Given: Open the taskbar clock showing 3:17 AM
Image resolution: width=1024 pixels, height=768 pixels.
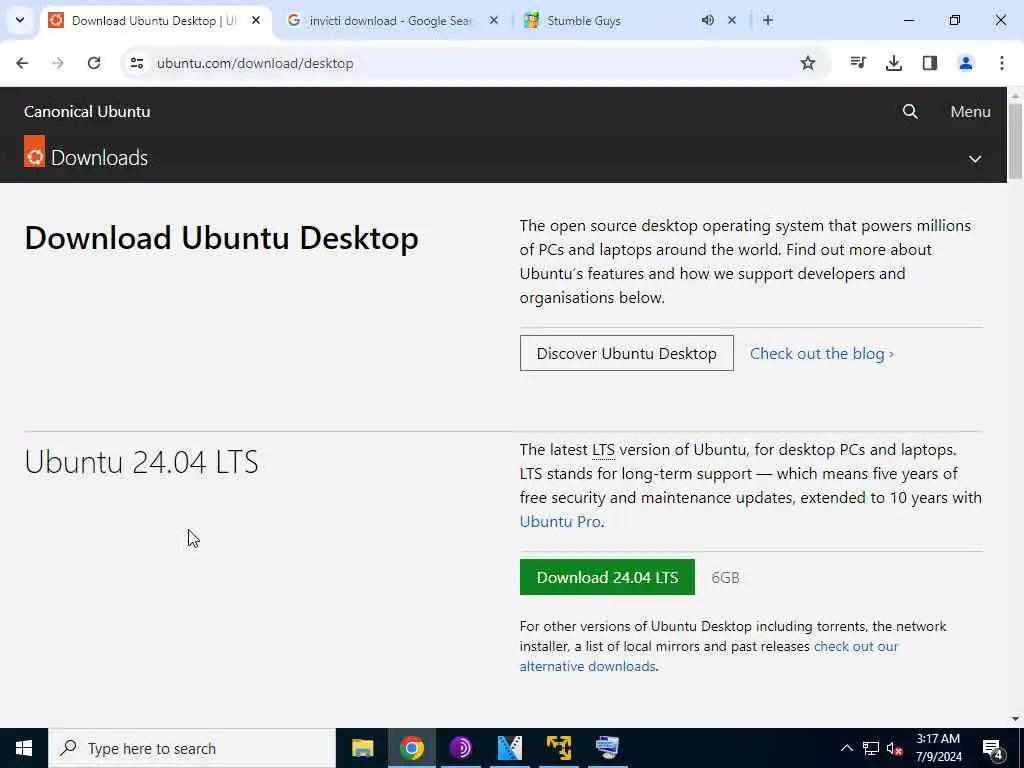Looking at the screenshot, I should (x=938, y=748).
